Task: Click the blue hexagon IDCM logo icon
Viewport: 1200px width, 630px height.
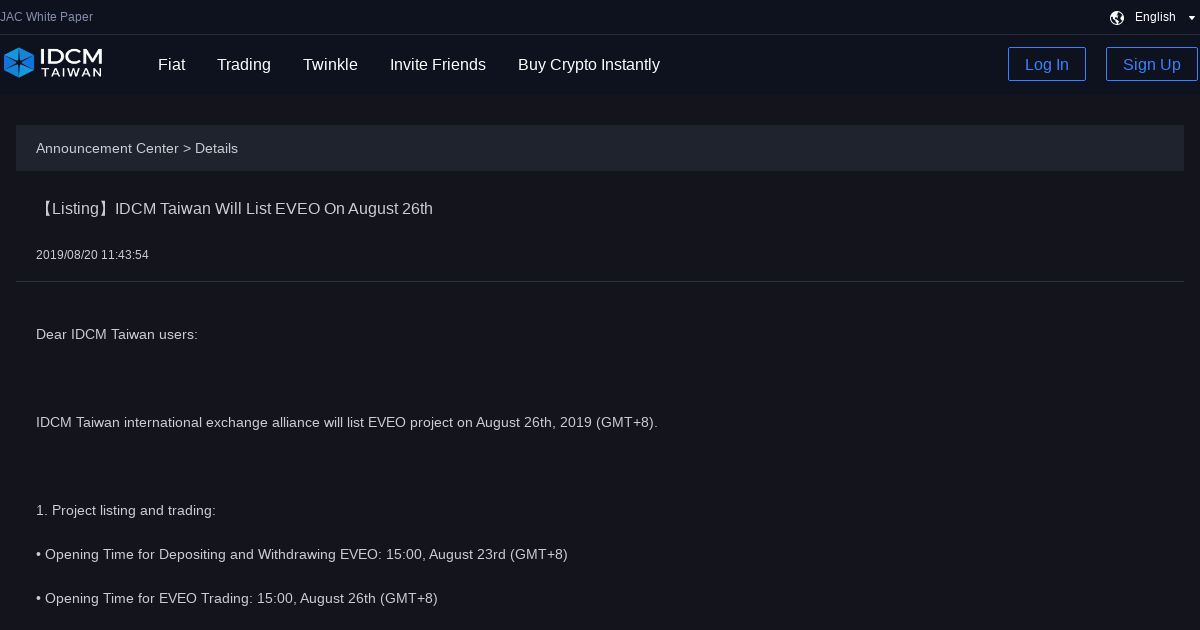Action: [19, 63]
